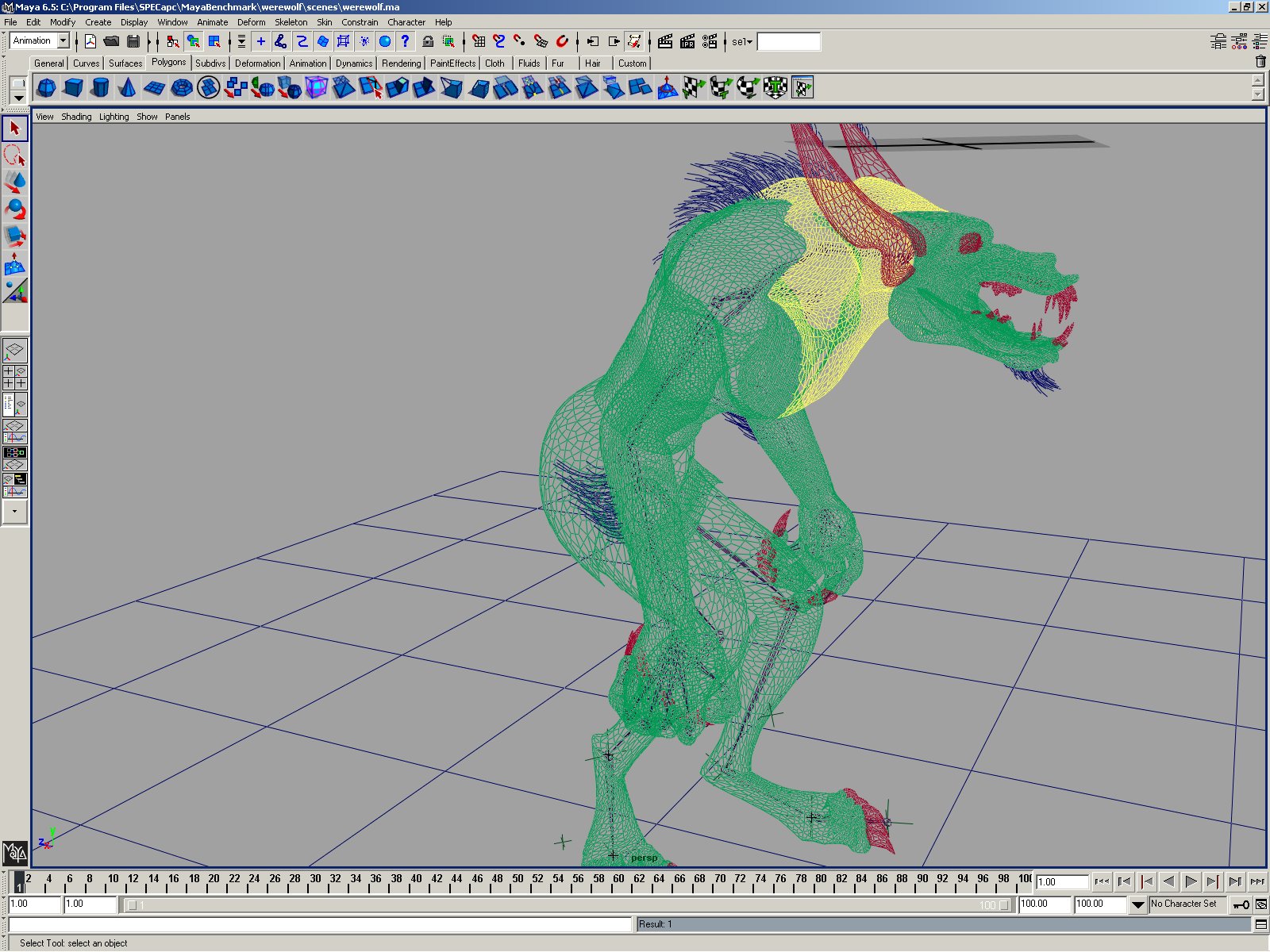Go to end of playback range

click(1257, 881)
